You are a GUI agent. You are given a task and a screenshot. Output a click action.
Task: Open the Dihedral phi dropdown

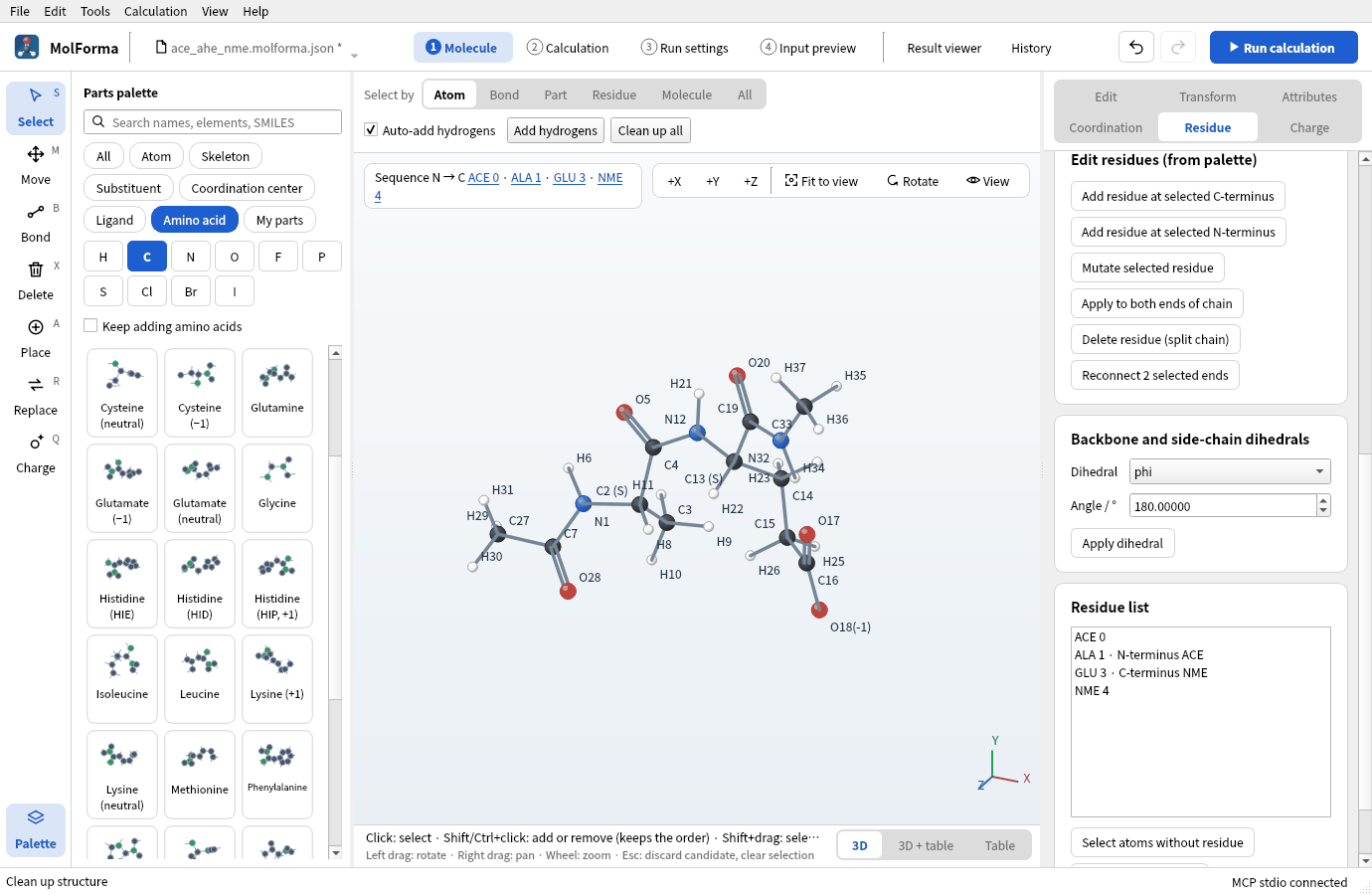(x=1230, y=471)
